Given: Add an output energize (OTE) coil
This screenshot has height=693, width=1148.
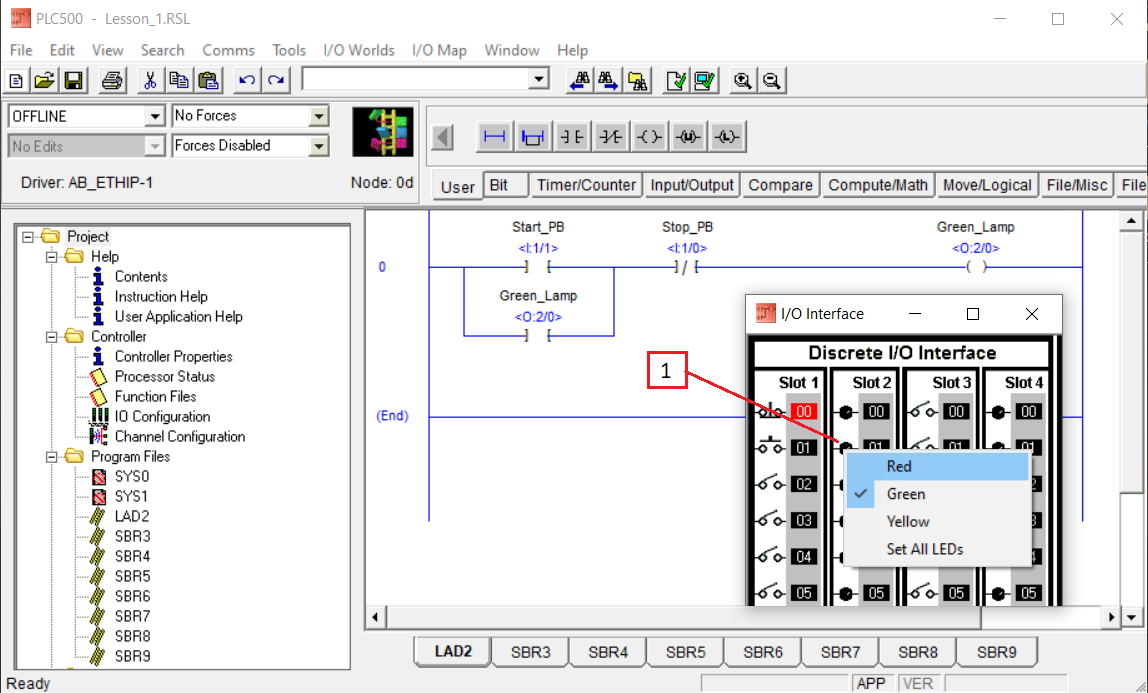Looking at the screenshot, I should point(649,137).
